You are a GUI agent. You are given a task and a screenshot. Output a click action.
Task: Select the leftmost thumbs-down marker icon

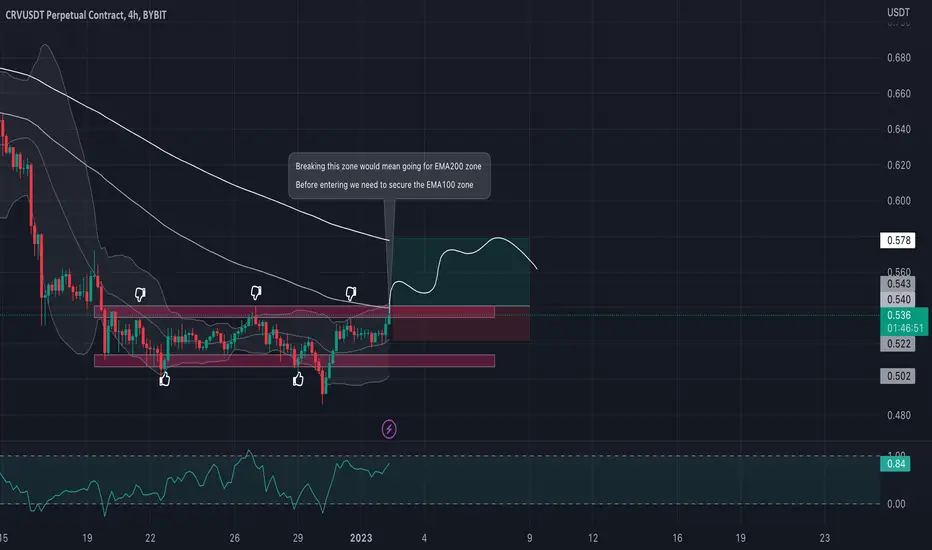coord(140,294)
